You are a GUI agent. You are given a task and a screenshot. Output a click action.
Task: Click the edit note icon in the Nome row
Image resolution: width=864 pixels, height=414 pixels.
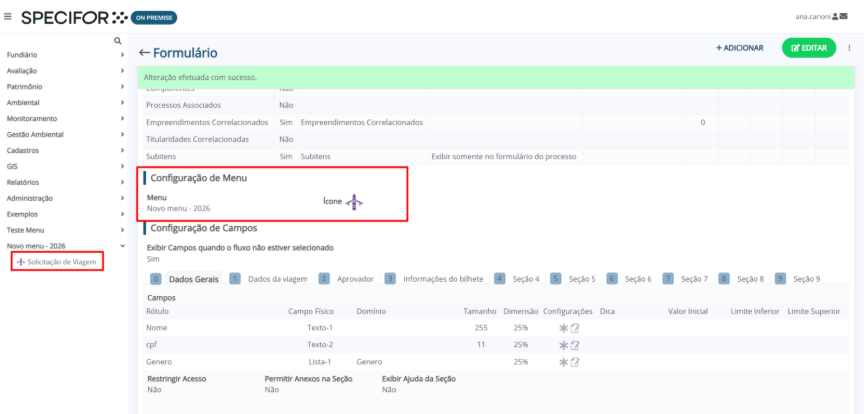coord(575,328)
